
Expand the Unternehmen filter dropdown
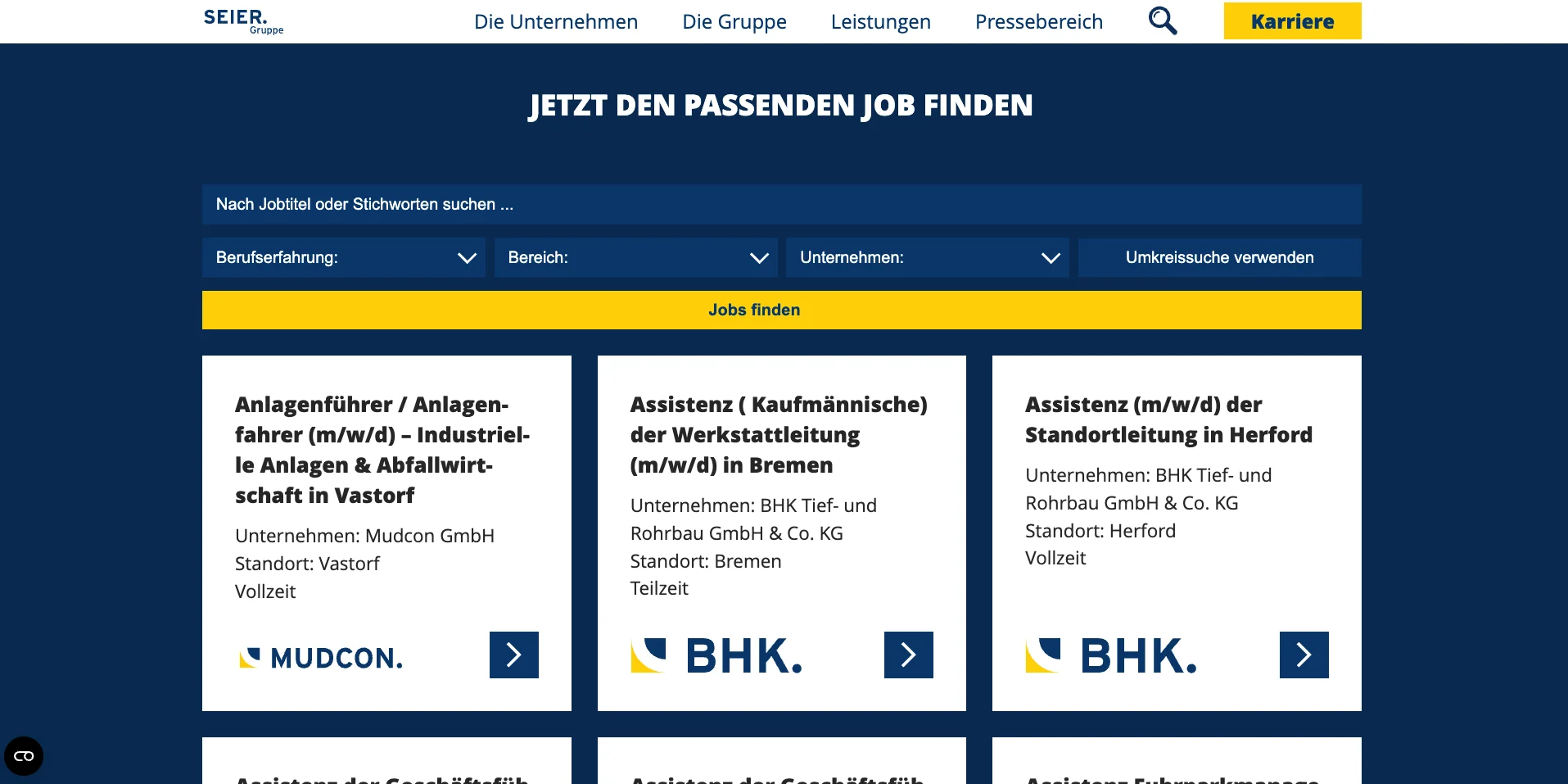[928, 257]
